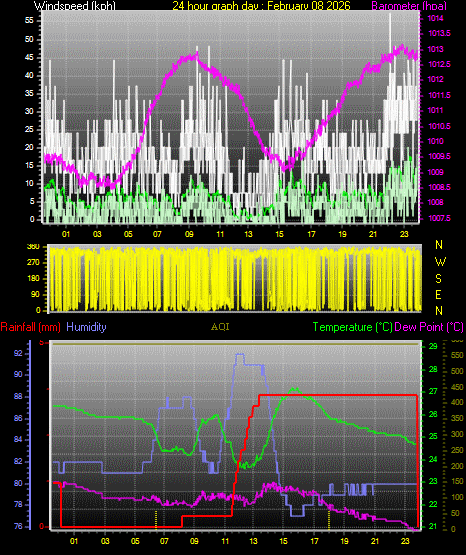Click the 88 humidity axis value
466x555 pixels.
(18, 396)
